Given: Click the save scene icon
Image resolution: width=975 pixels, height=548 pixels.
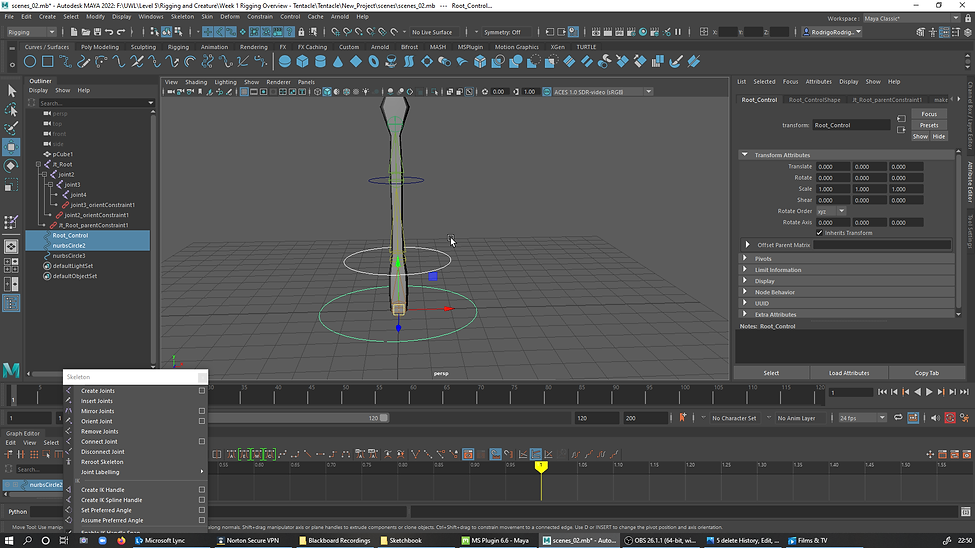Looking at the screenshot, I should 98,32.
